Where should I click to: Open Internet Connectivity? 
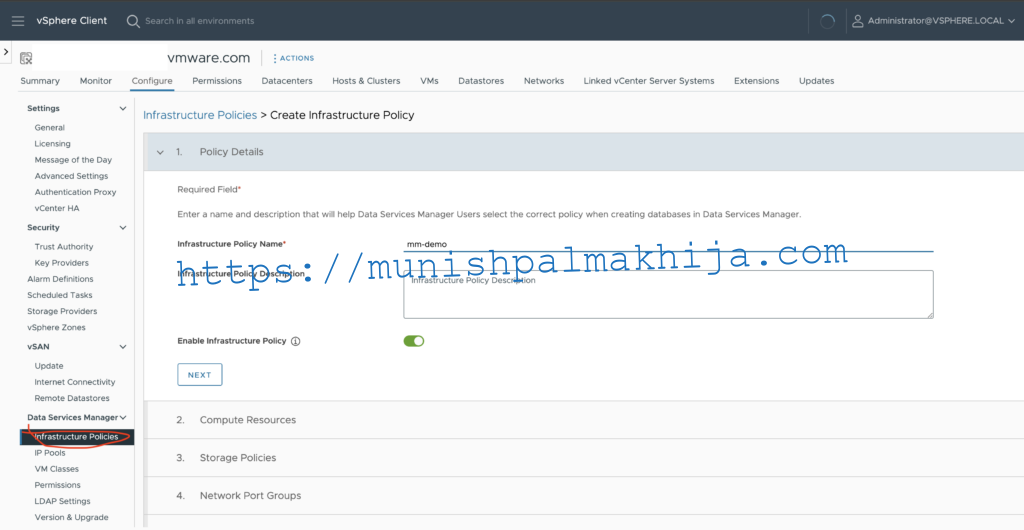(x=74, y=382)
